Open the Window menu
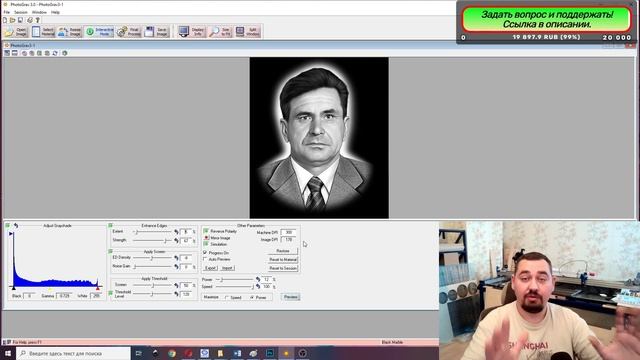The image size is (640, 360). click(x=39, y=12)
